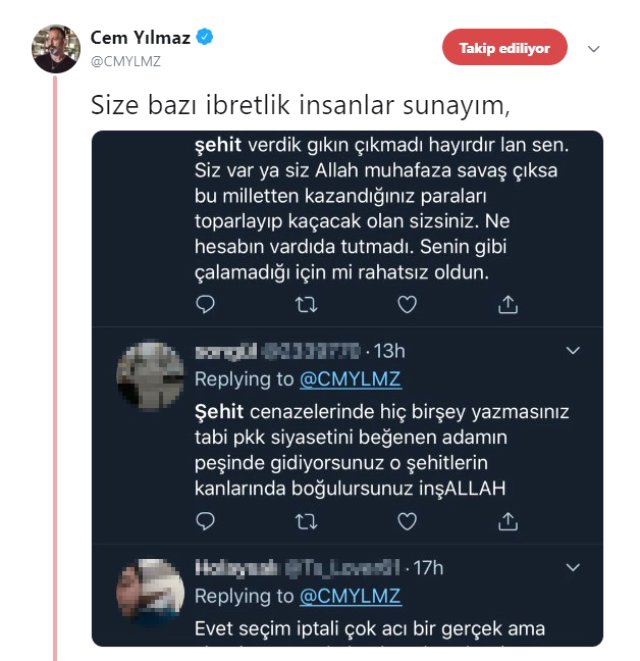Click the blue verified badge
640x661 pixels.
tap(205, 38)
